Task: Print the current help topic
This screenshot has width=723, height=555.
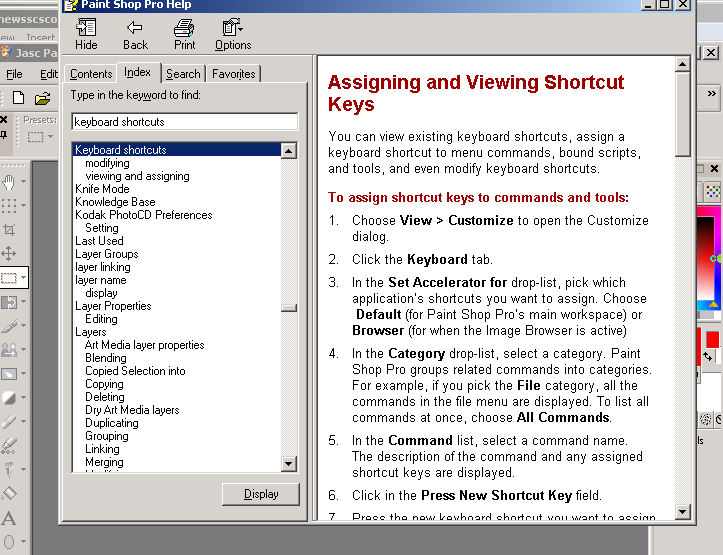Action: [x=184, y=34]
